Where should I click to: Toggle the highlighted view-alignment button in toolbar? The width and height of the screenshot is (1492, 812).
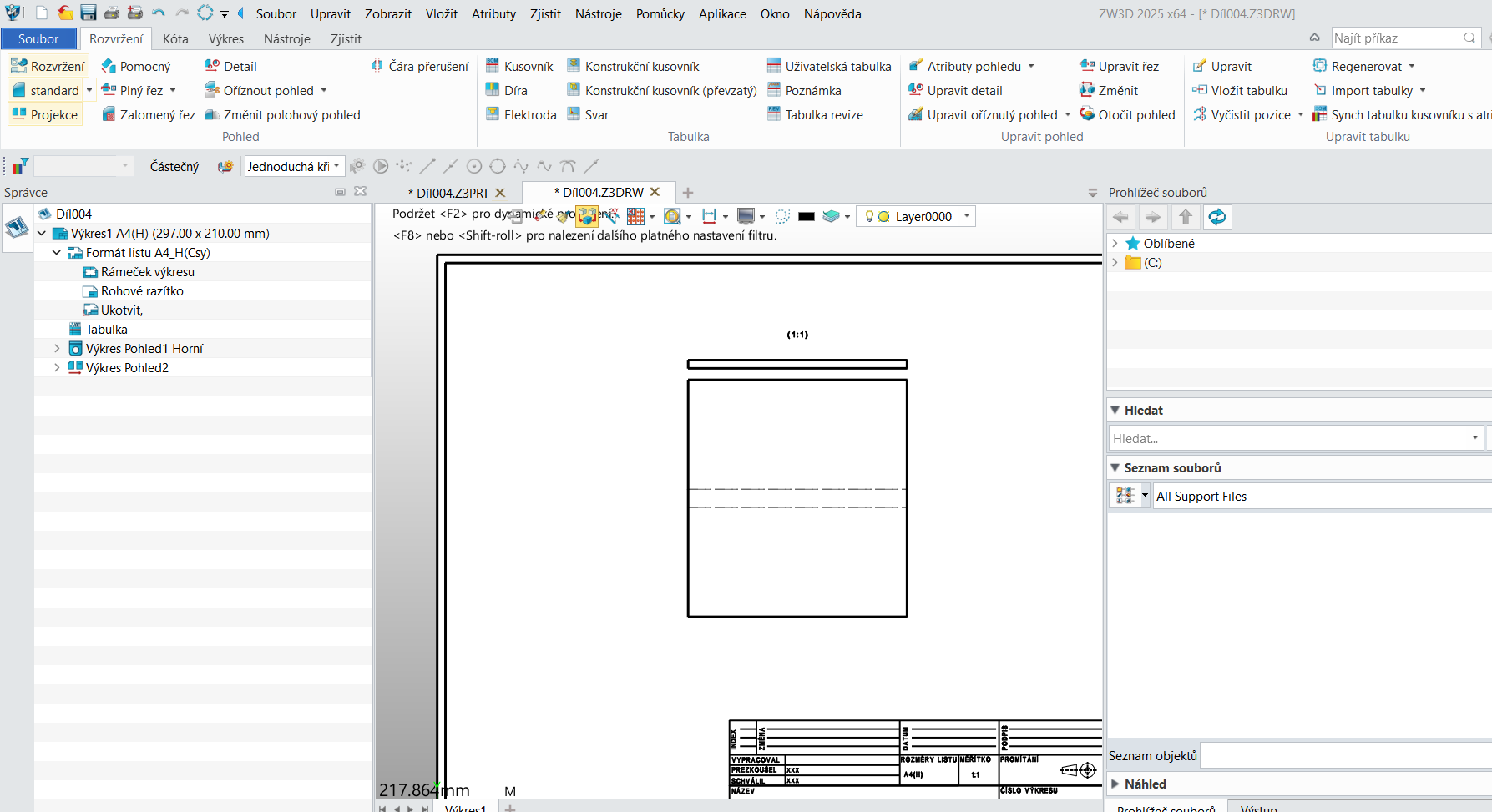(x=587, y=216)
